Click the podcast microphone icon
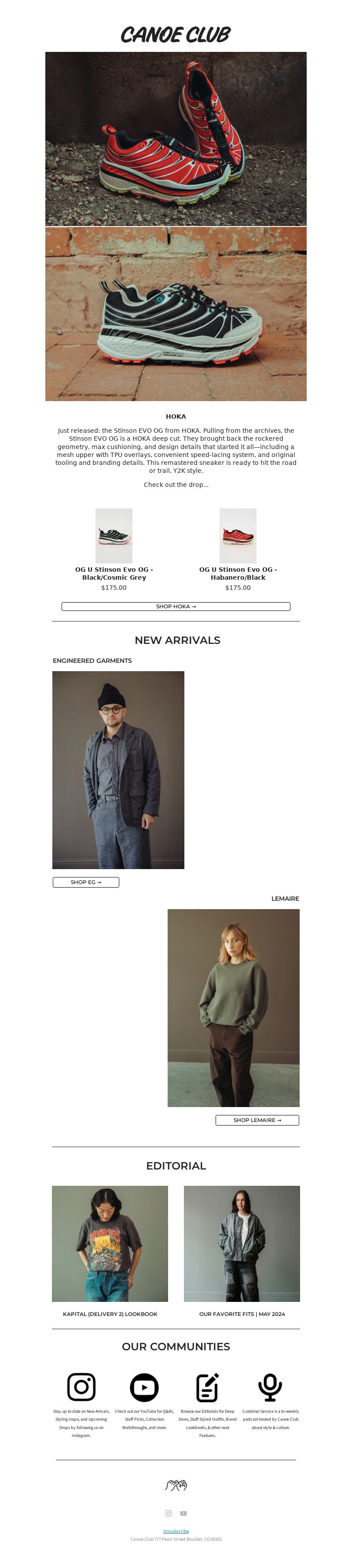The width and height of the screenshot is (352, 1568). coord(270,1387)
